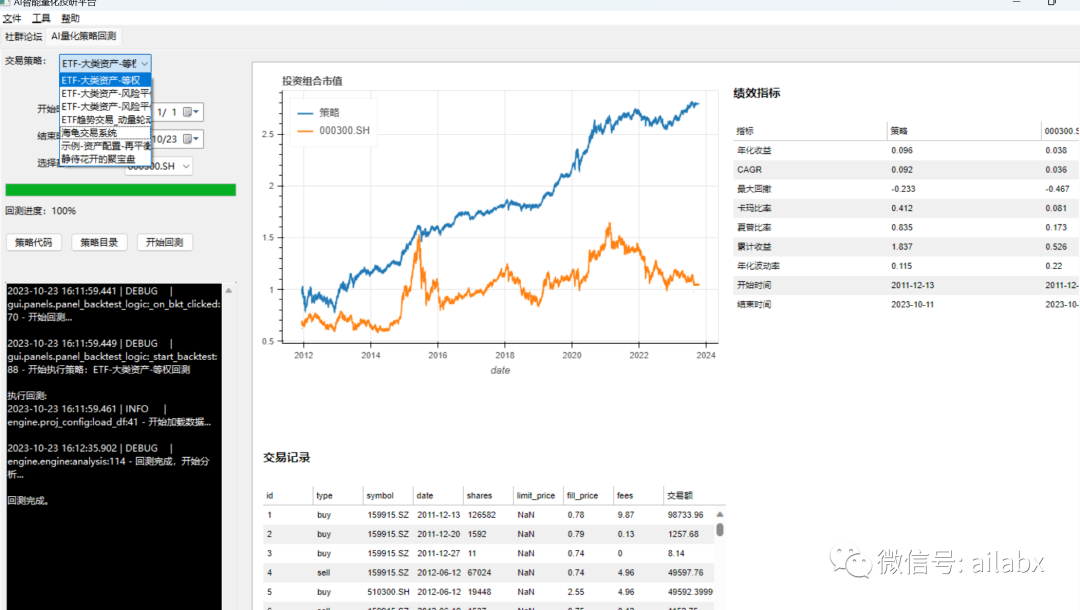Start backtest with 开始回测 button
The width and height of the screenshot is (1080, 610).
165,242
